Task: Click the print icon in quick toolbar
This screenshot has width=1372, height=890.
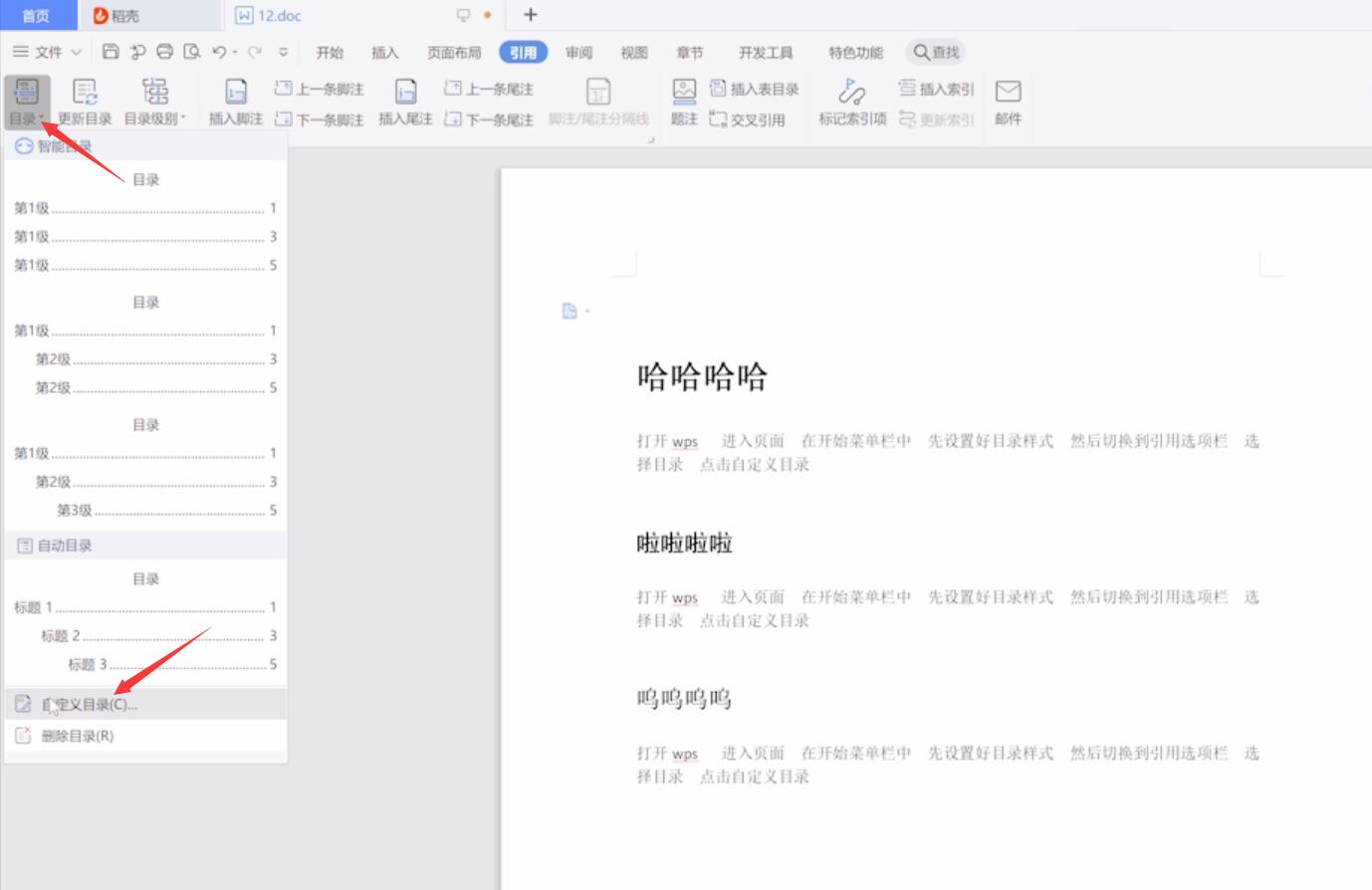Action: coord(165,52)
